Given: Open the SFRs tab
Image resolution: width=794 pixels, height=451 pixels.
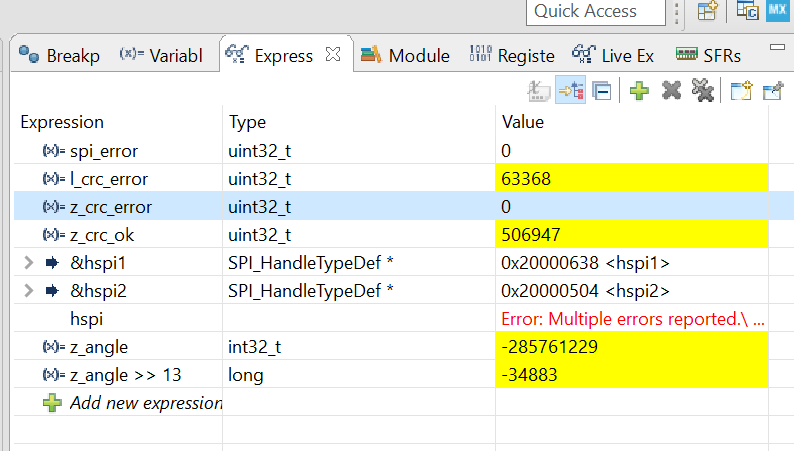Looking at the screenshot, I should [708, 55].
